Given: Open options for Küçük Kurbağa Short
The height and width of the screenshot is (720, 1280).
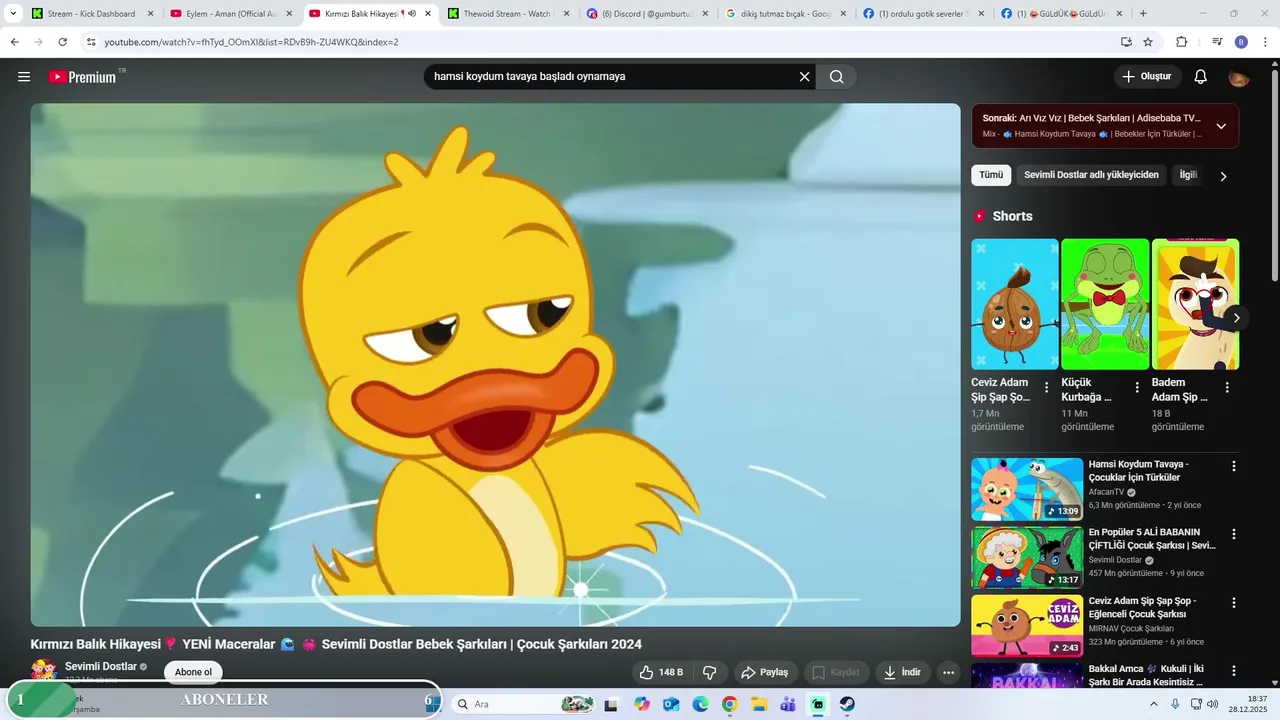Looking at the screenshot, I should click(x=1137, y=387).
